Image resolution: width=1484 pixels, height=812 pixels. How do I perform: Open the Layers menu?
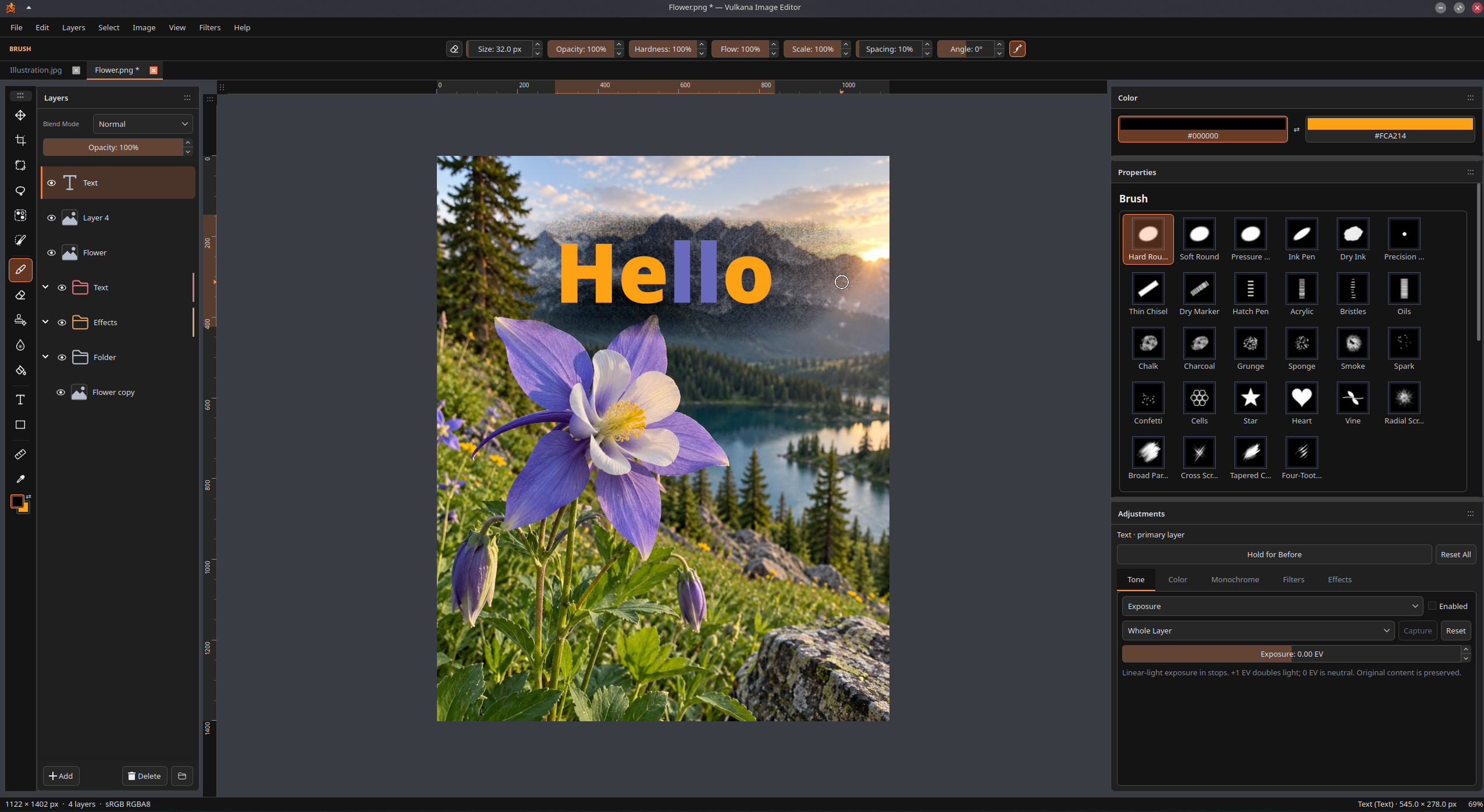coord(73,27)
